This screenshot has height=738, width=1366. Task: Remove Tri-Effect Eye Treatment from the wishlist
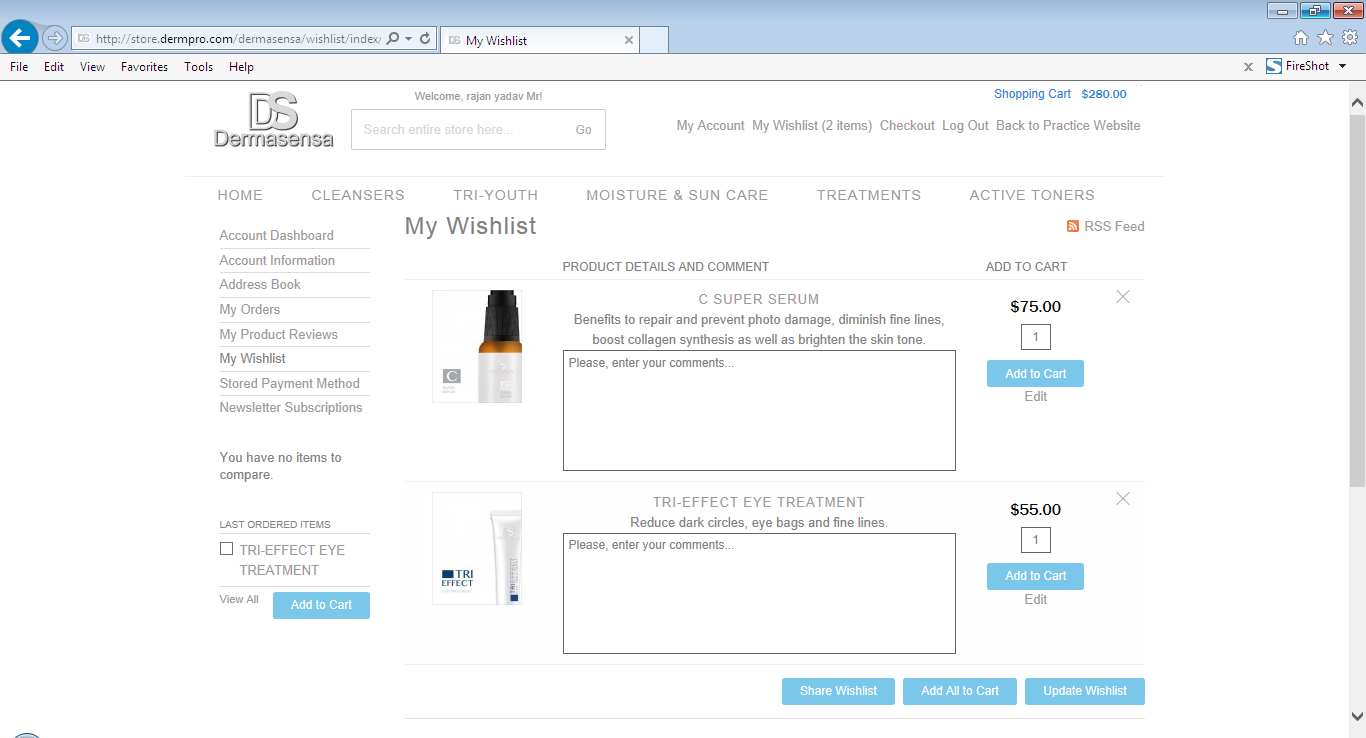pyautogui.click(x=1123, y=499)
